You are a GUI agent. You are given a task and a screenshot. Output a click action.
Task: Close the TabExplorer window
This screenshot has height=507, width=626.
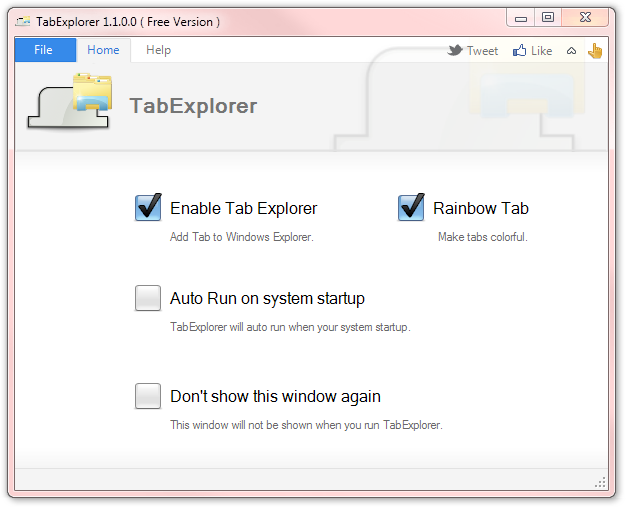[585, 18]
